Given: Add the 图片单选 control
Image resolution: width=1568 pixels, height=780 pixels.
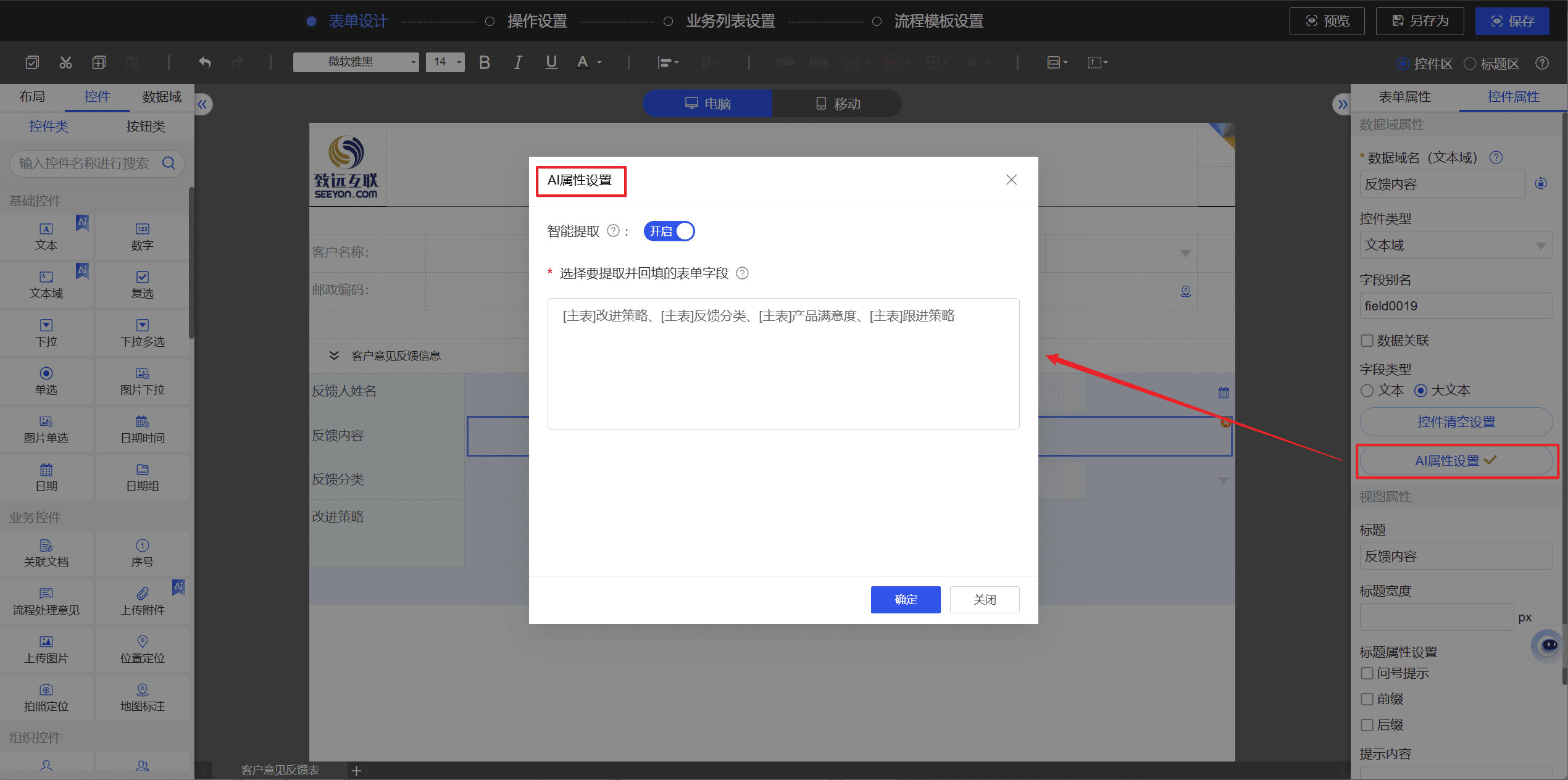Looking at the screenshot, I should pyautogui.click(x=46, y=429).
